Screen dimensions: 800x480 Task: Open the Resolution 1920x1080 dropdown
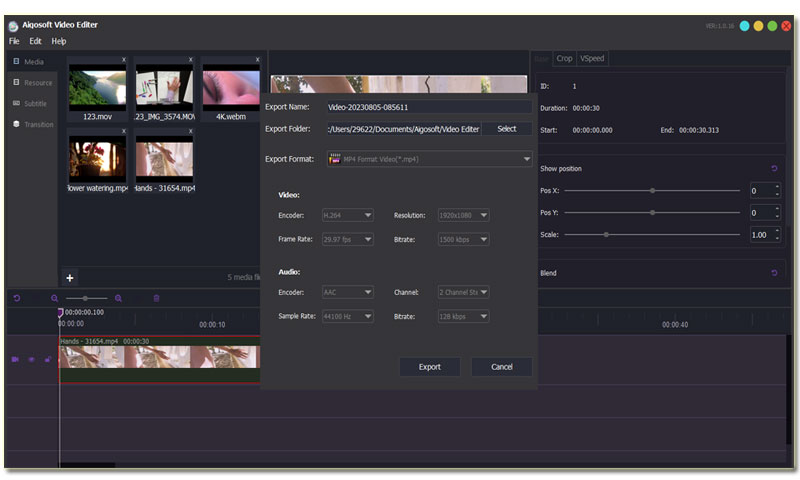[463, 215]
